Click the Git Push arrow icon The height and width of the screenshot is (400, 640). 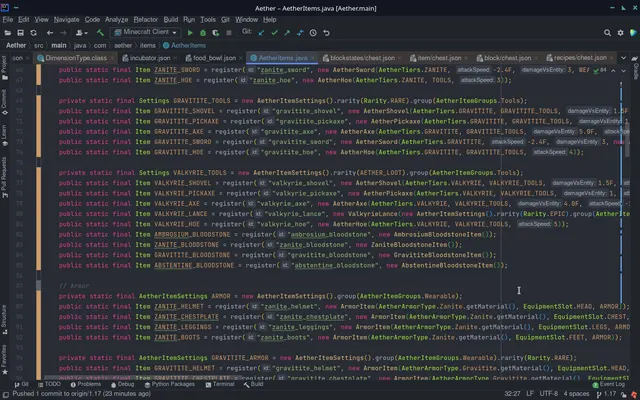click(x=287, y=33)
